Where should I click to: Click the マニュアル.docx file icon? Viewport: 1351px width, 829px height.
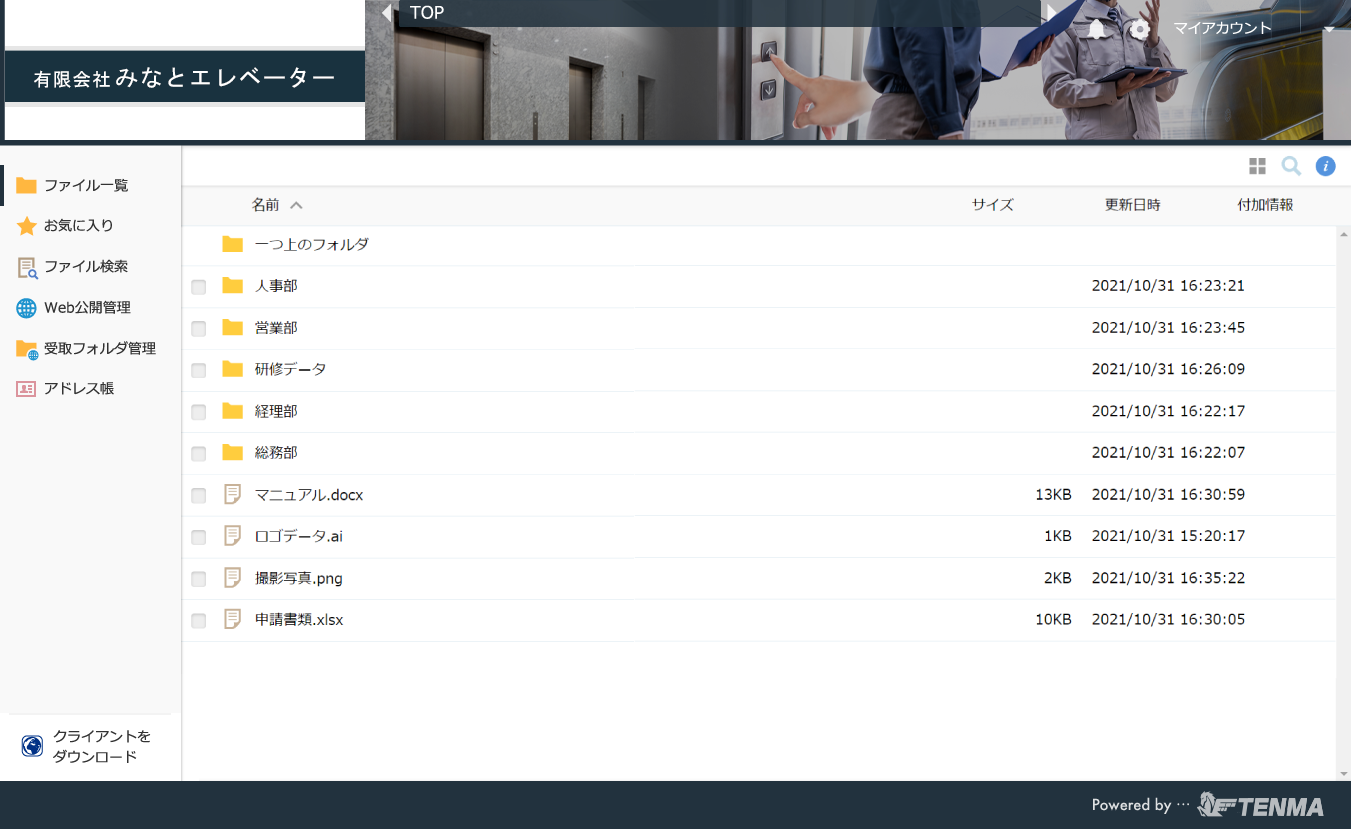(x=233, y=494)
